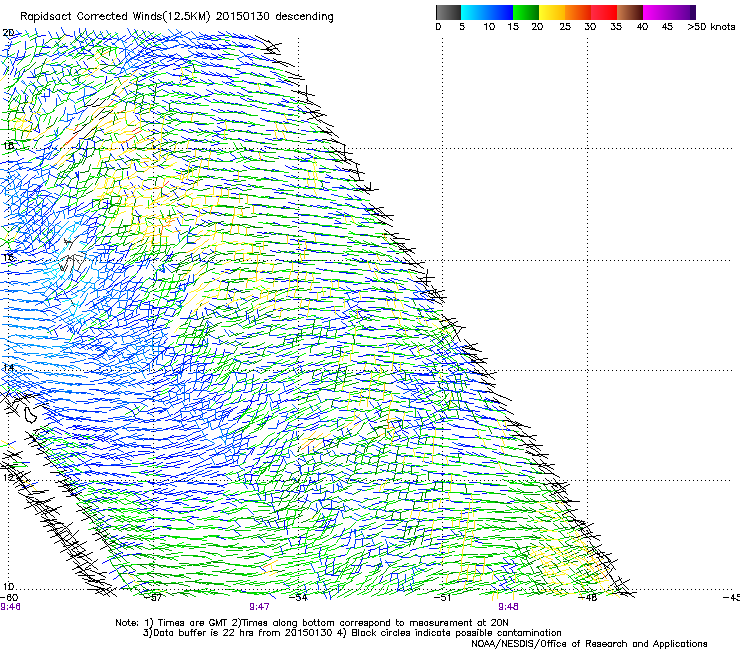This screenshot has height=650, width=740.
Task: Click the red 30-35 knots legend segment
Action: click(604, 13)
